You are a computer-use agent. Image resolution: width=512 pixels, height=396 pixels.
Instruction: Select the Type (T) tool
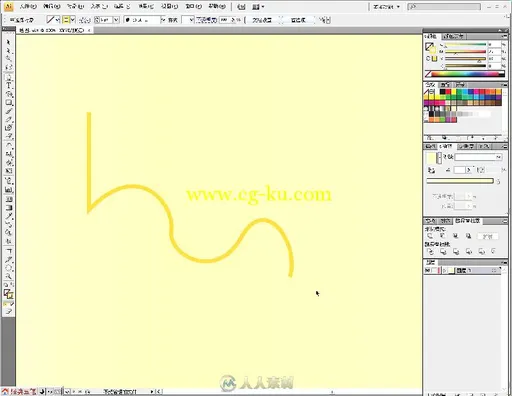click(x=8, y=85)
